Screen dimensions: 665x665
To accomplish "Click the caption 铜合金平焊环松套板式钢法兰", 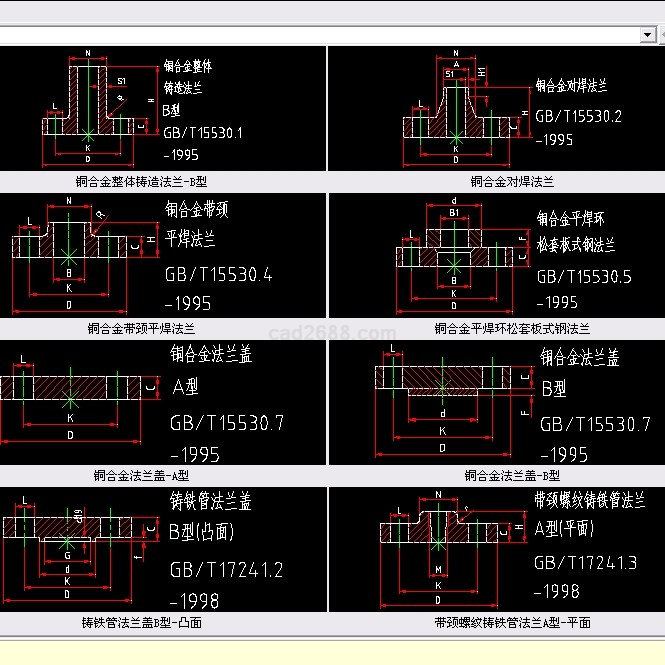I will [512, 328].
